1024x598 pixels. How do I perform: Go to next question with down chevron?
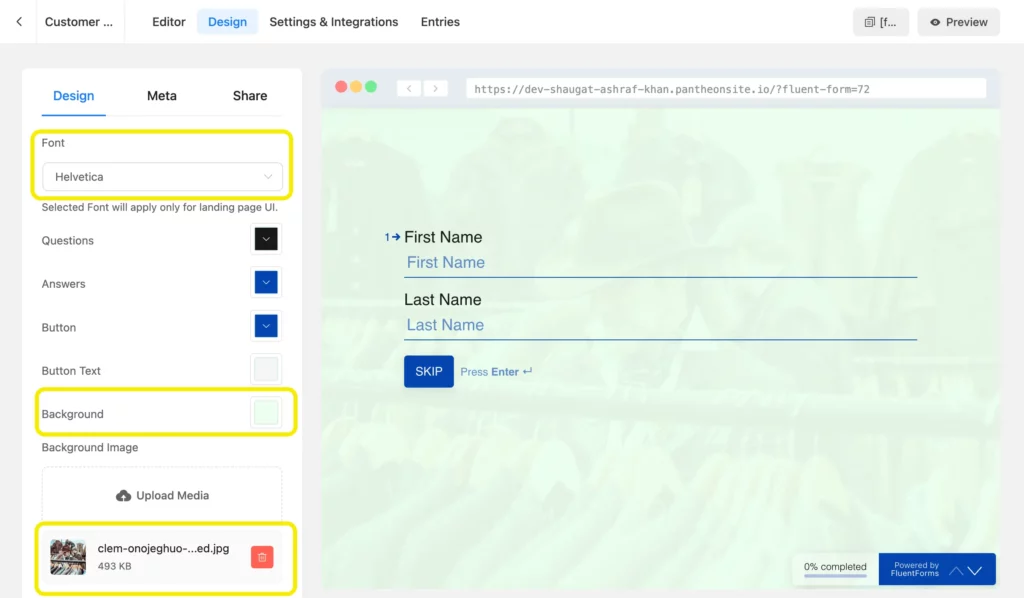(975, 571)
